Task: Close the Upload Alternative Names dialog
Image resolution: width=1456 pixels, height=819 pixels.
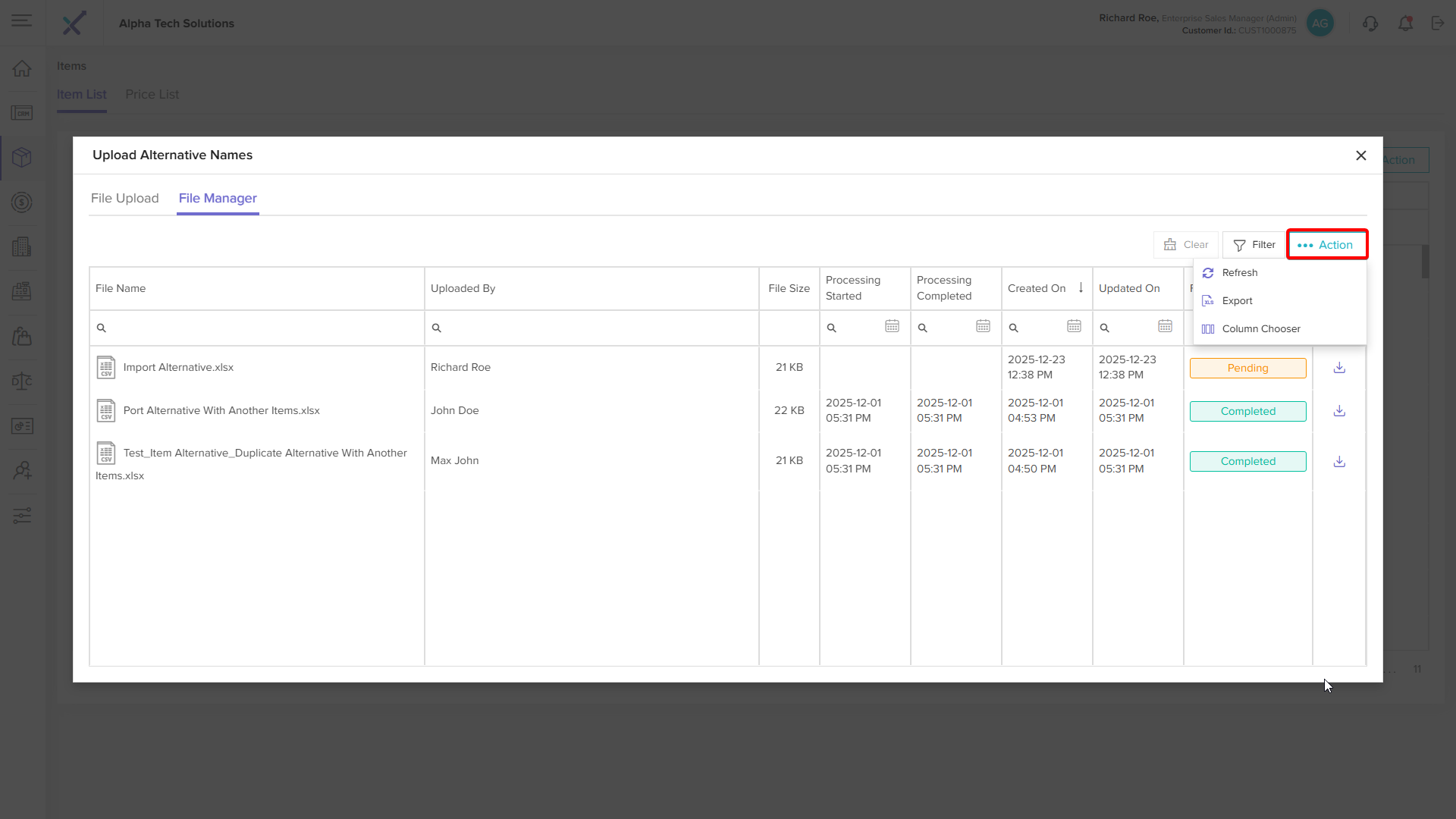Action: 1360,155
